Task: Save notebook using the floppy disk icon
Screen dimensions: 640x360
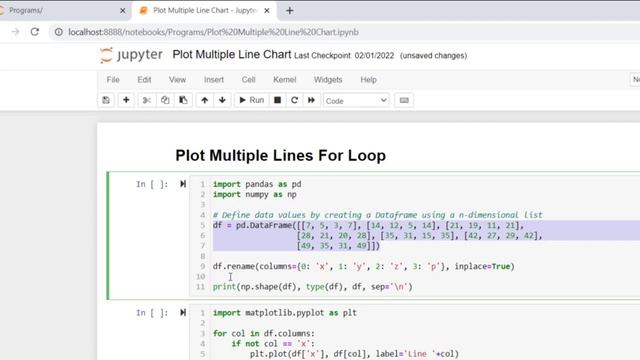Action: pyautogui.click(x=106, y=100)
